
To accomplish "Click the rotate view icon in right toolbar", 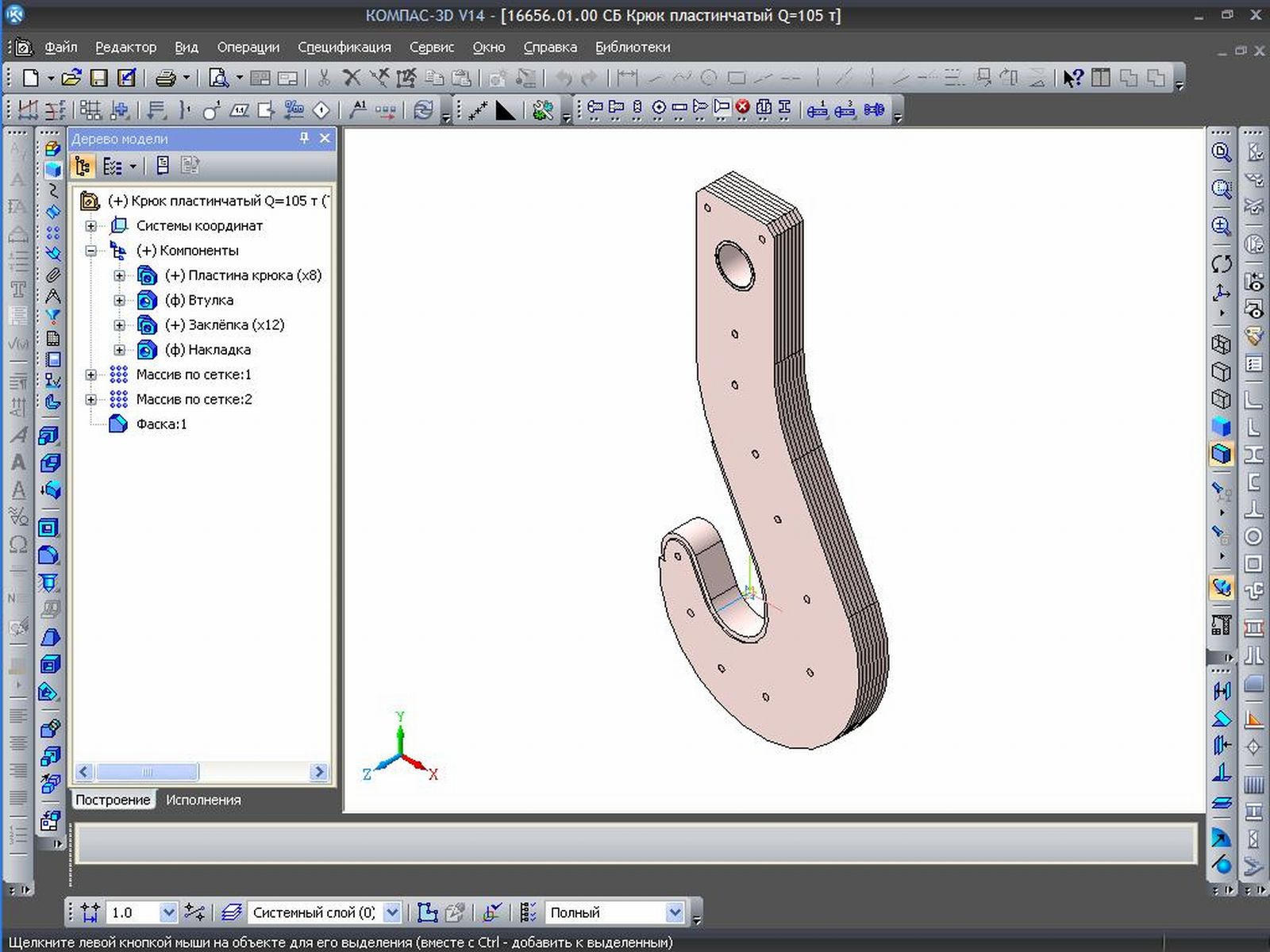I will click(1222, 263).
